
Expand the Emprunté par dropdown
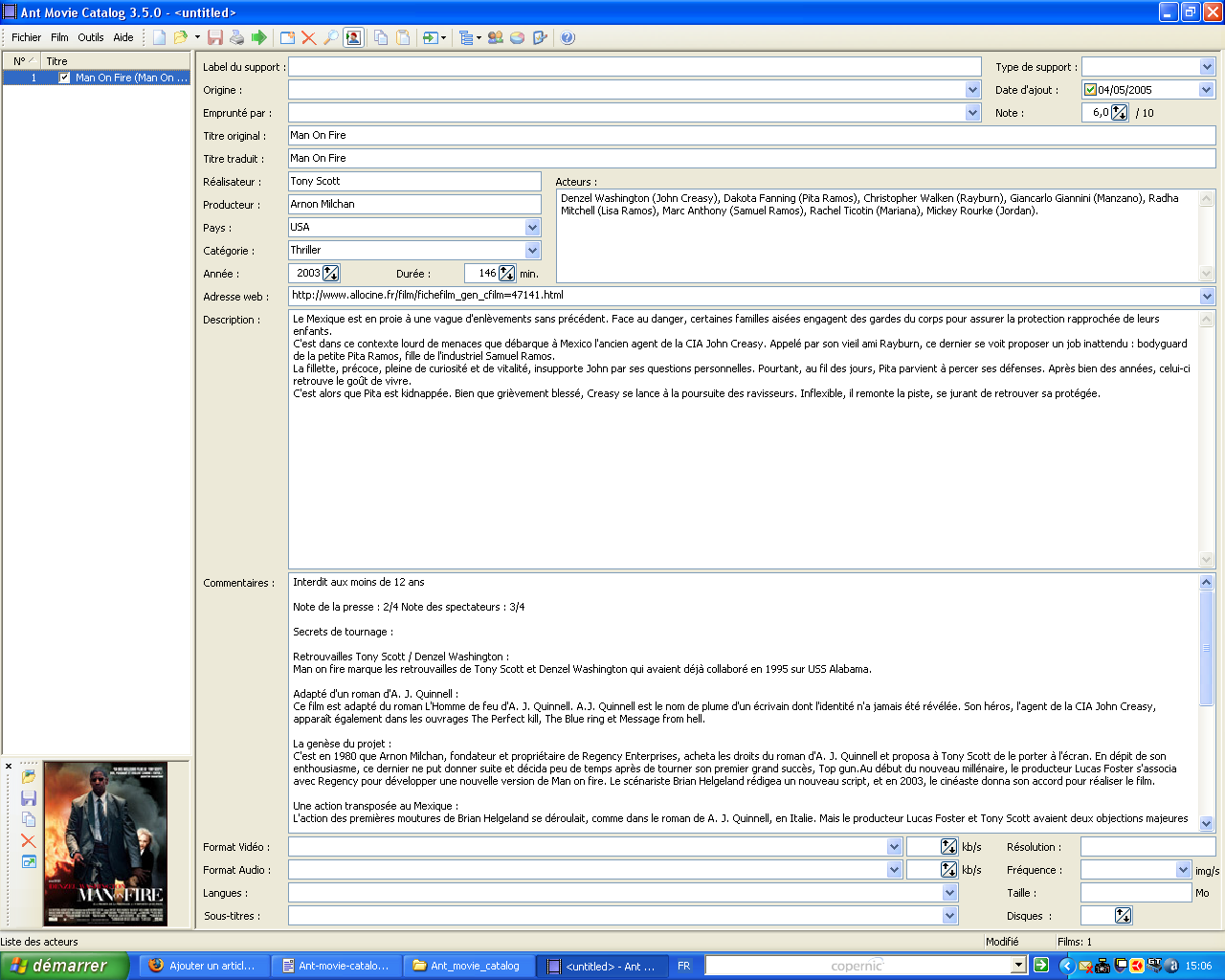(972, 113)
